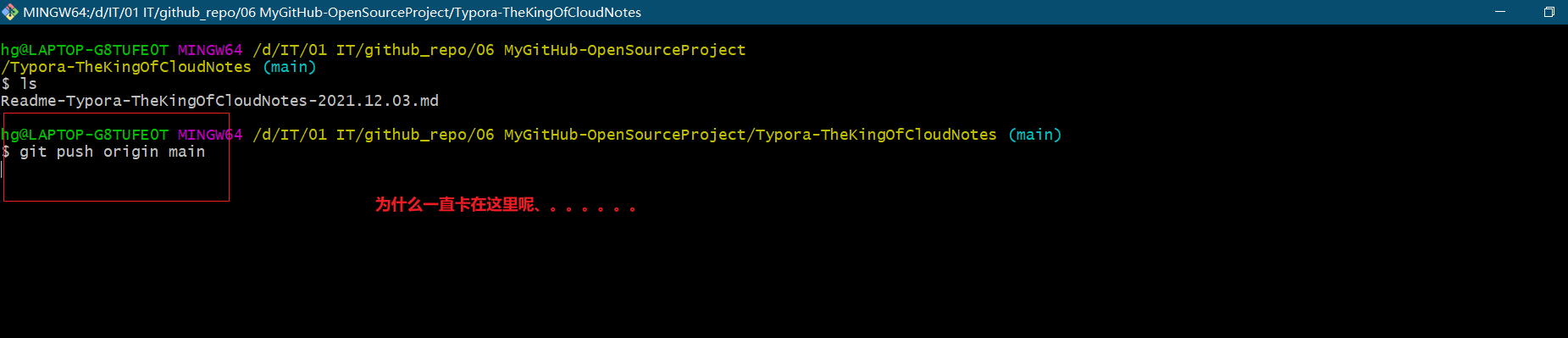
Task: Click the second green hg@LAPTOP-G8TUFEOT prompt
Action: pos(85,135)
